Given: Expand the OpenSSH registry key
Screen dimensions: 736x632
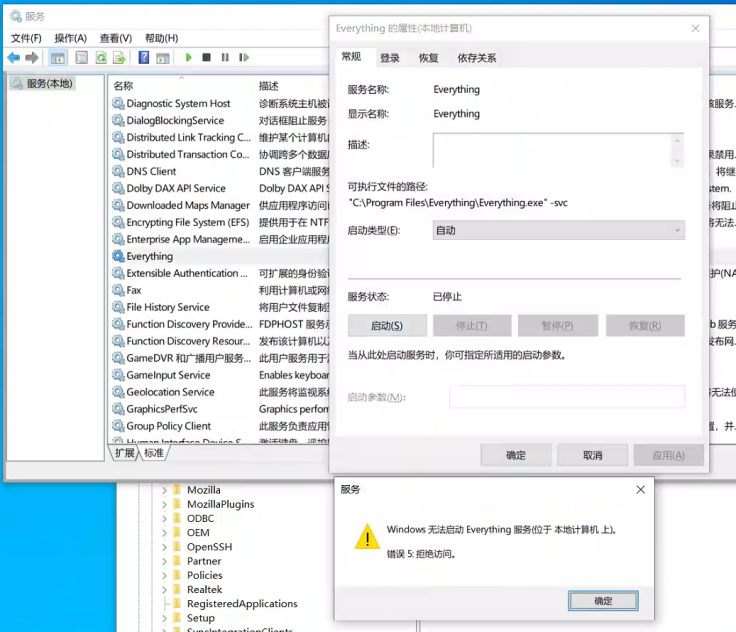Looking at the screenshot, I should 164,547.
